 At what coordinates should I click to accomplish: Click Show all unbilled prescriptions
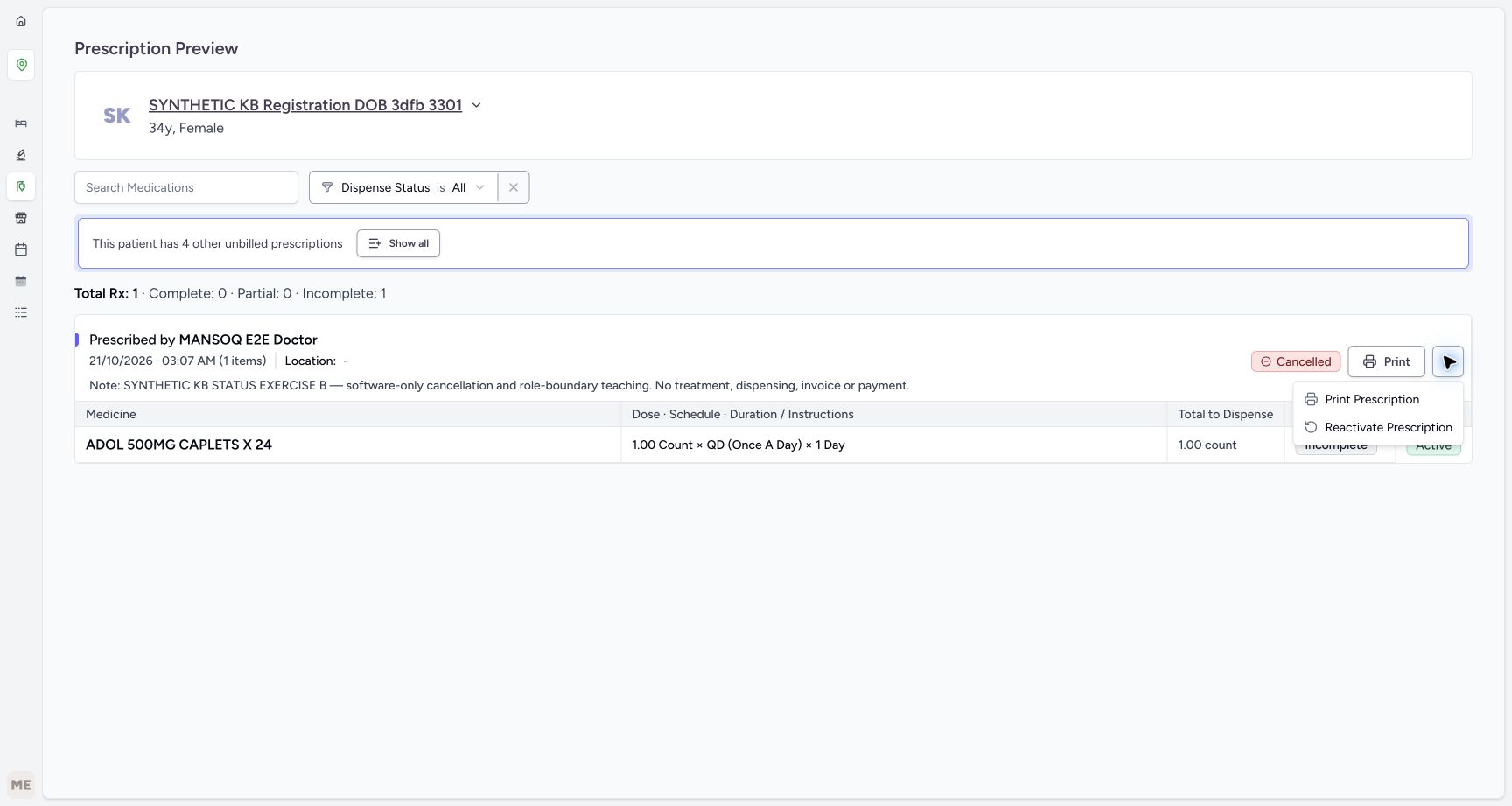pos(398,243)
